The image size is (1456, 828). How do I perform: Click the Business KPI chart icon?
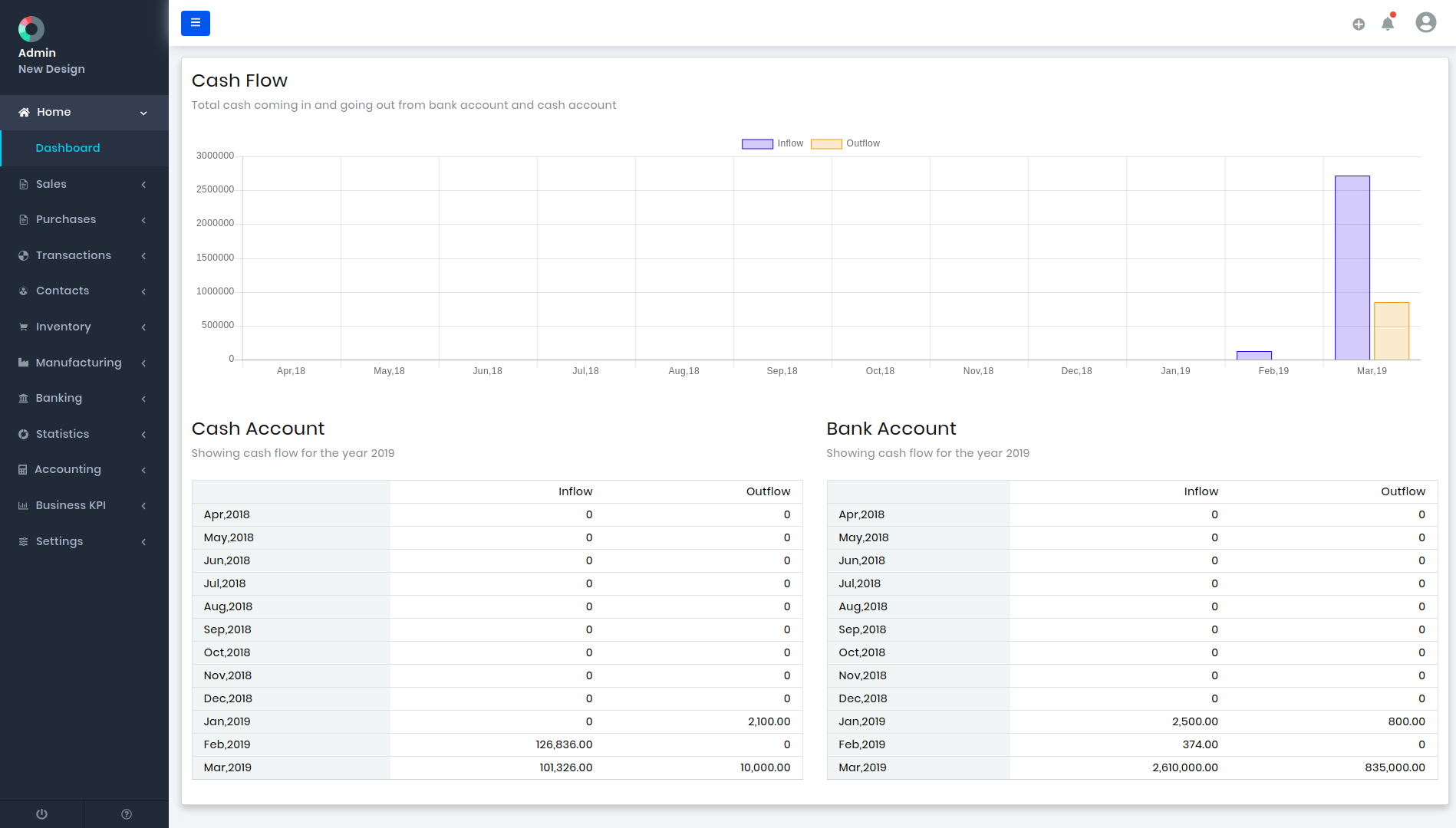(x=23, y=506)
